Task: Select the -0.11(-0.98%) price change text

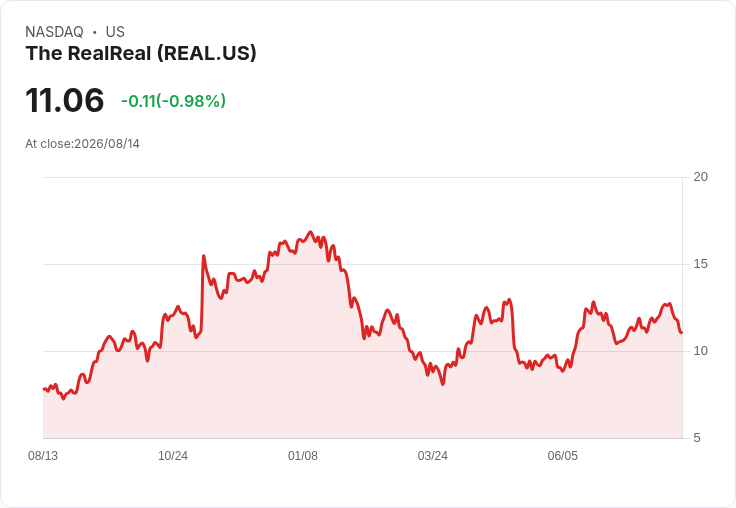Action: pyautogui.click(x=173, y=101)
